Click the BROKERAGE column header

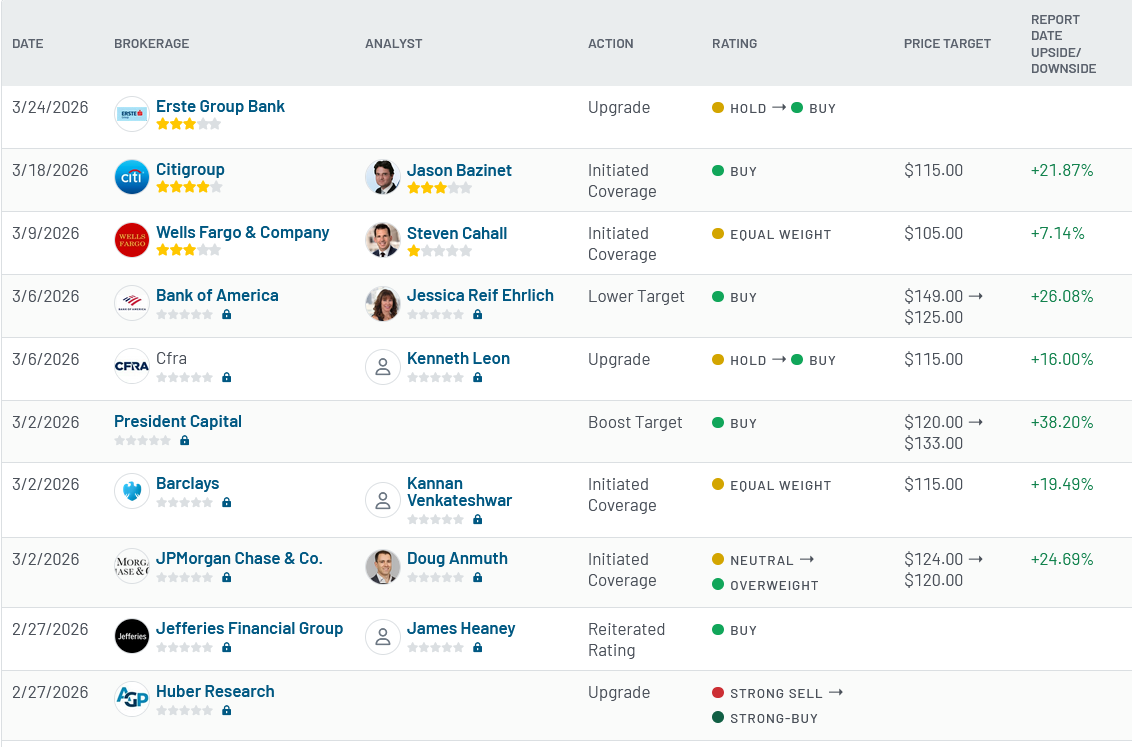click(x=152, y=43)
